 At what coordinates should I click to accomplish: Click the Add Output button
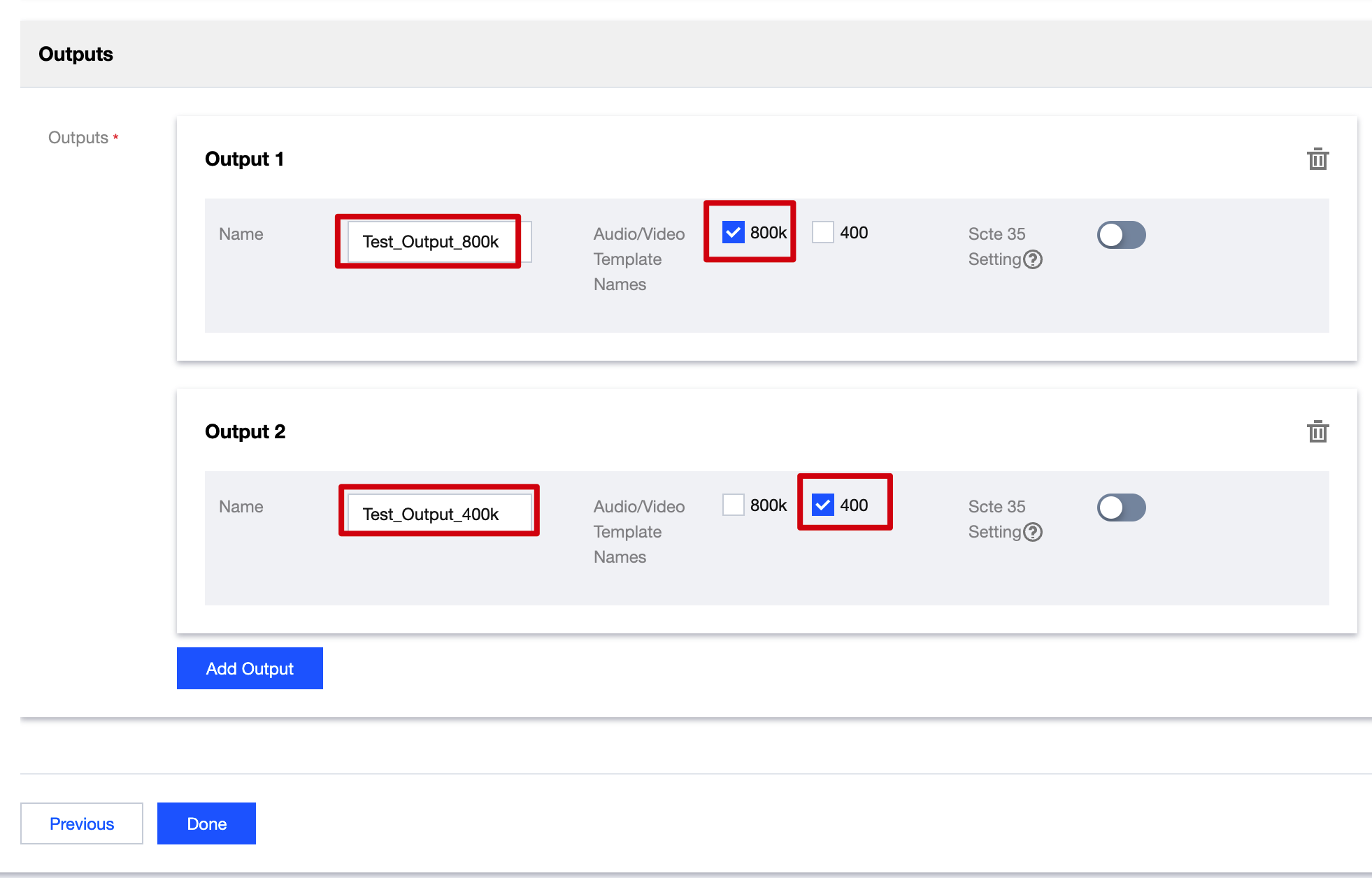point(250,668)
